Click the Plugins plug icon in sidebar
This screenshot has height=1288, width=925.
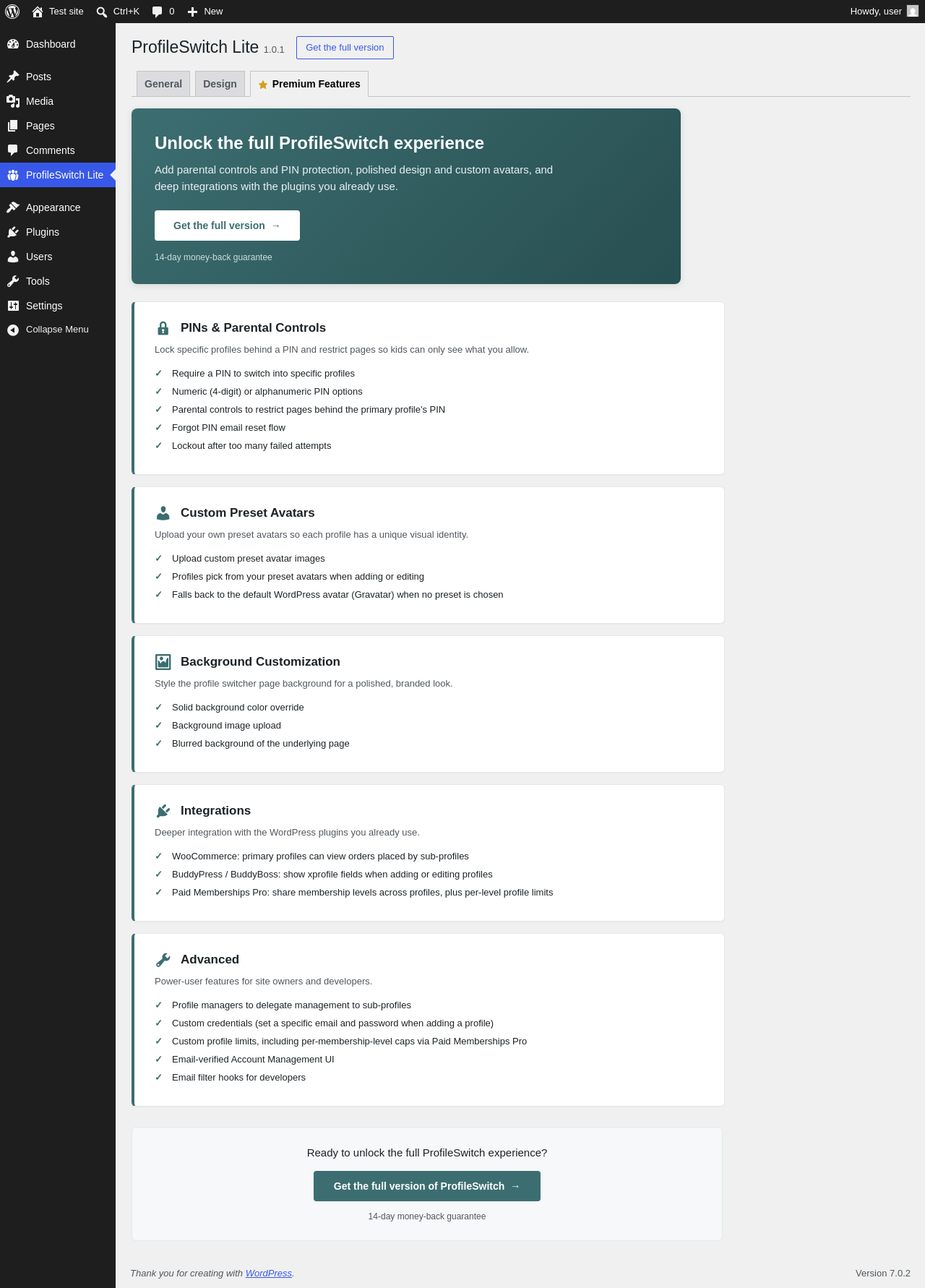(x=13, y=232)
